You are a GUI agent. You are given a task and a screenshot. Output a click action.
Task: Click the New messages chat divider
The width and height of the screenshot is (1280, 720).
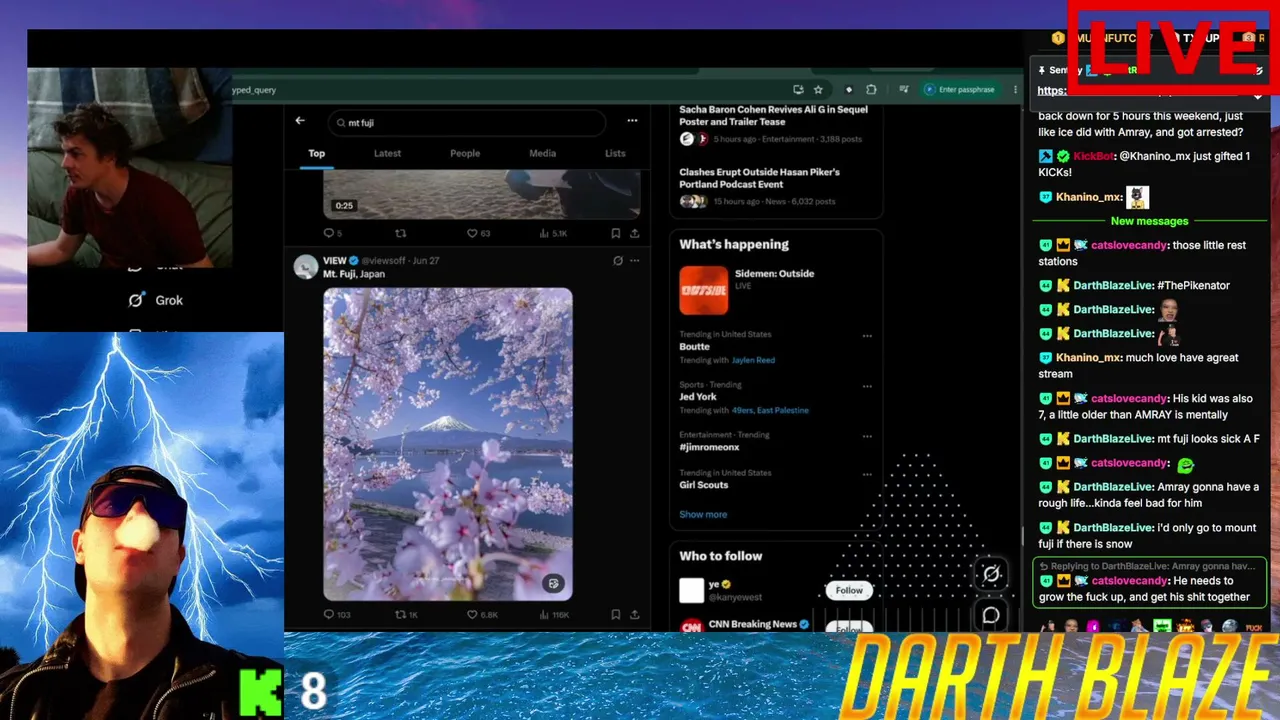(1149, 221)
